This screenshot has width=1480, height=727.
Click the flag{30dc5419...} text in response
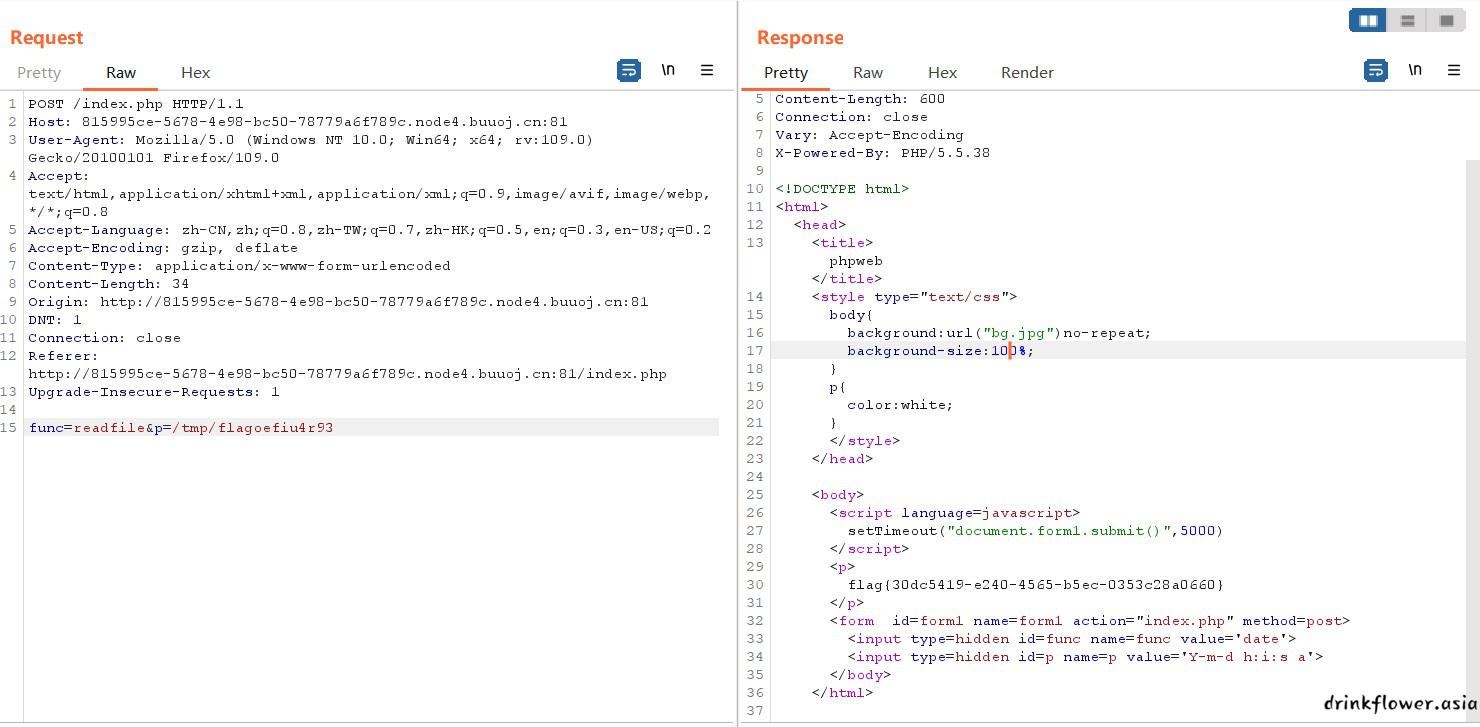pos(1036,585)
